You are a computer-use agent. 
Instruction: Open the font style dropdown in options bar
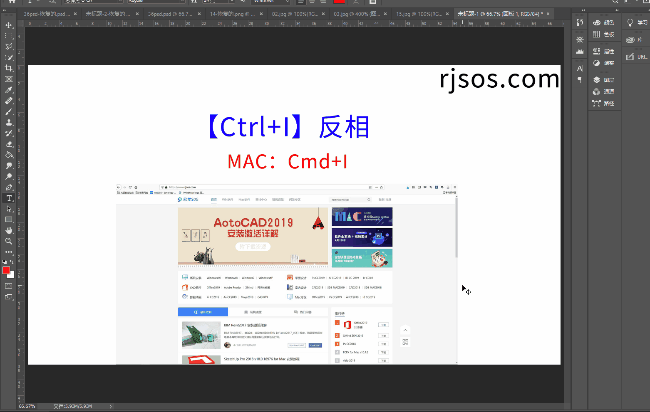click(x=155, y=2)
